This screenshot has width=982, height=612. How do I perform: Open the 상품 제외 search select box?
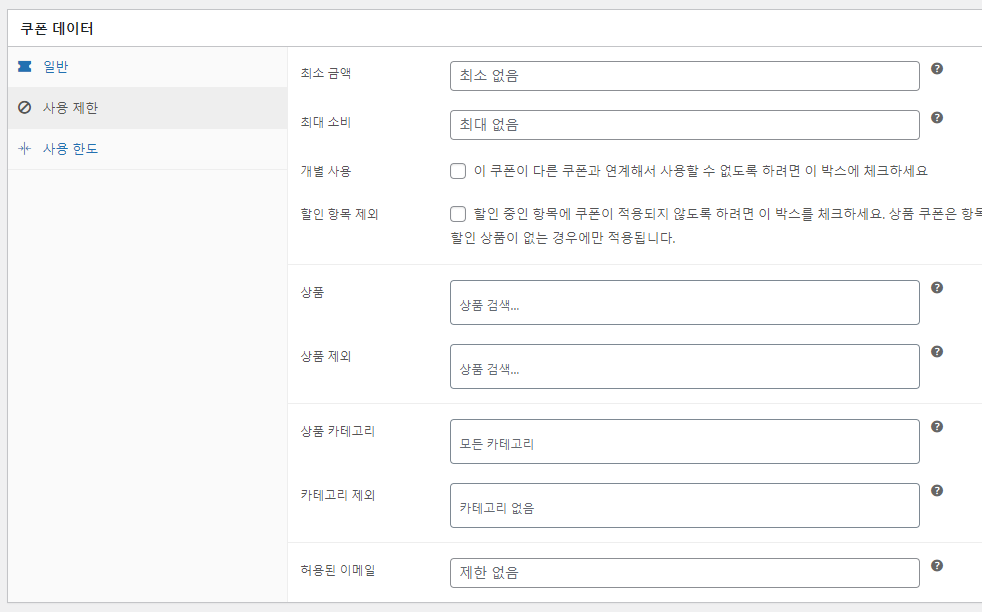pyautogui.click(x=685, y=366)
